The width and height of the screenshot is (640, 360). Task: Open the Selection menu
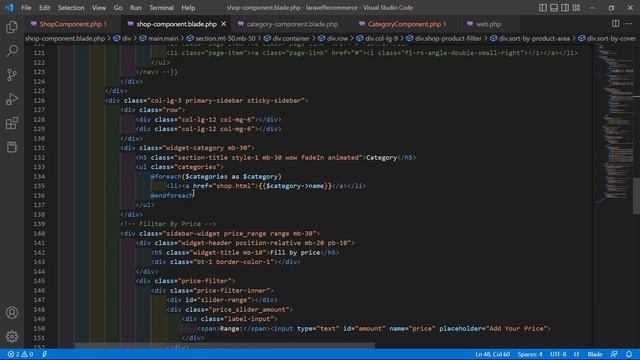[71, 8]
